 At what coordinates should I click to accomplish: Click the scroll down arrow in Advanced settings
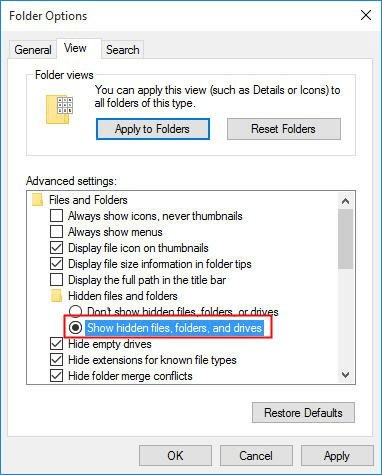(346, 375)
